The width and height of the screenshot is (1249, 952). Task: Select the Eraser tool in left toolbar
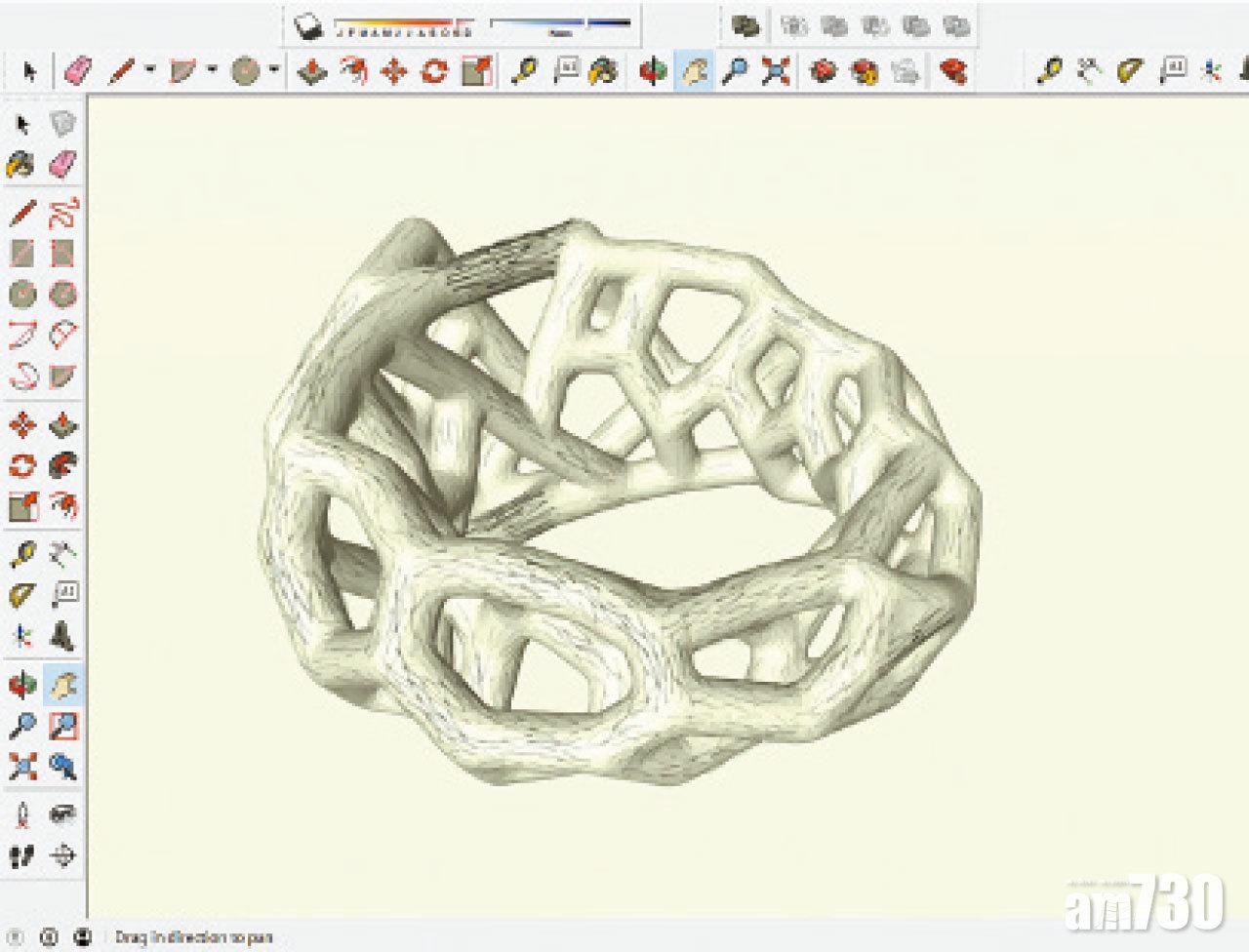(62, 164)
